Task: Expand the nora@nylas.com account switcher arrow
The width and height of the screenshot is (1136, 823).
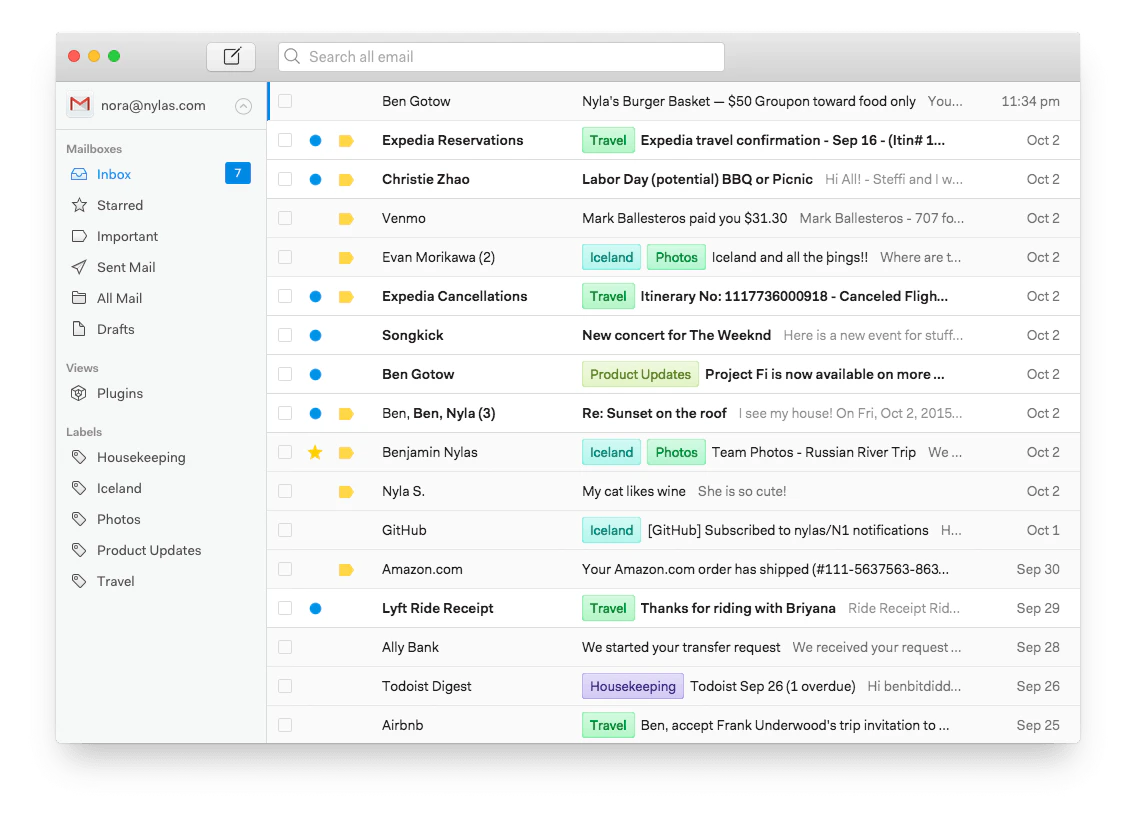Action: click(243, 106)
